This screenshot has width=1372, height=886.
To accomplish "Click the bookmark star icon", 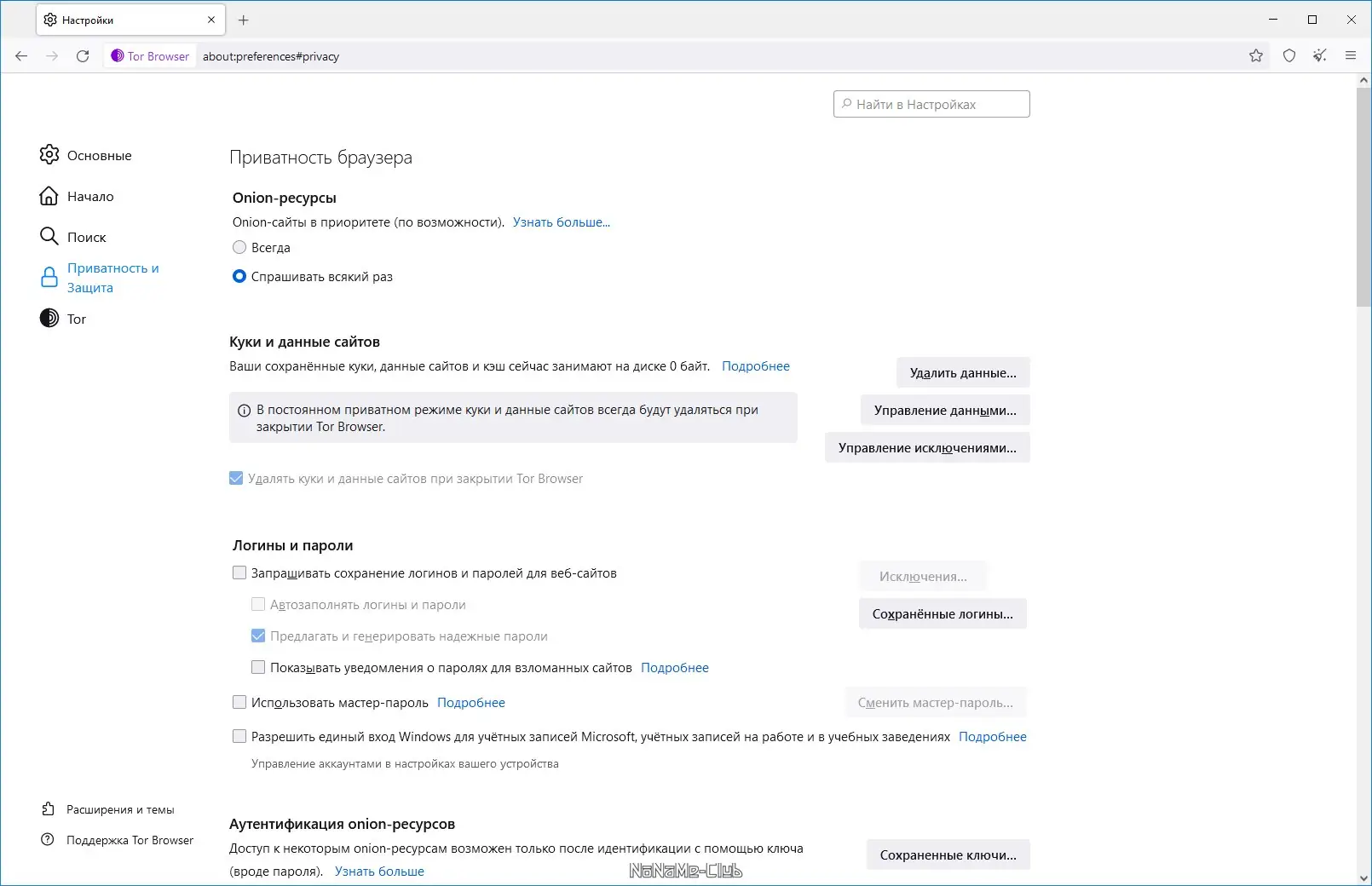I will point(1256,56).
